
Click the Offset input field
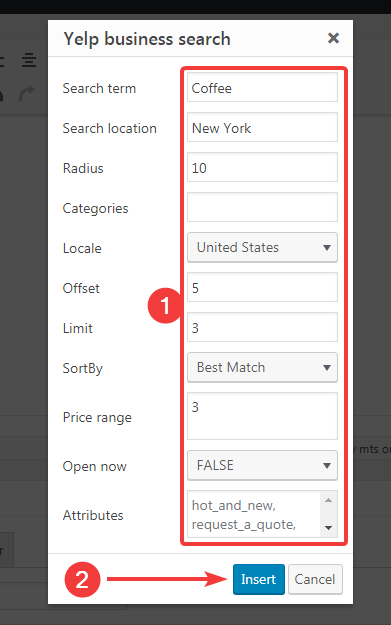coord(262,287)
